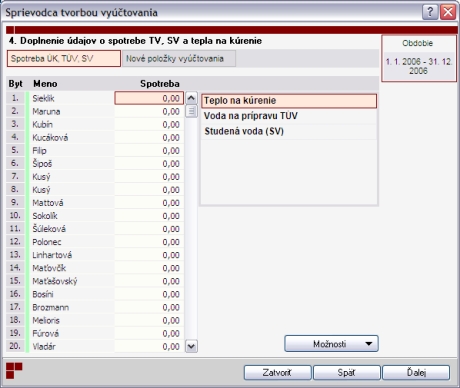Click the Zatvoriť button
The height and width of the screenshot is (388, 460).
(277, 373)
